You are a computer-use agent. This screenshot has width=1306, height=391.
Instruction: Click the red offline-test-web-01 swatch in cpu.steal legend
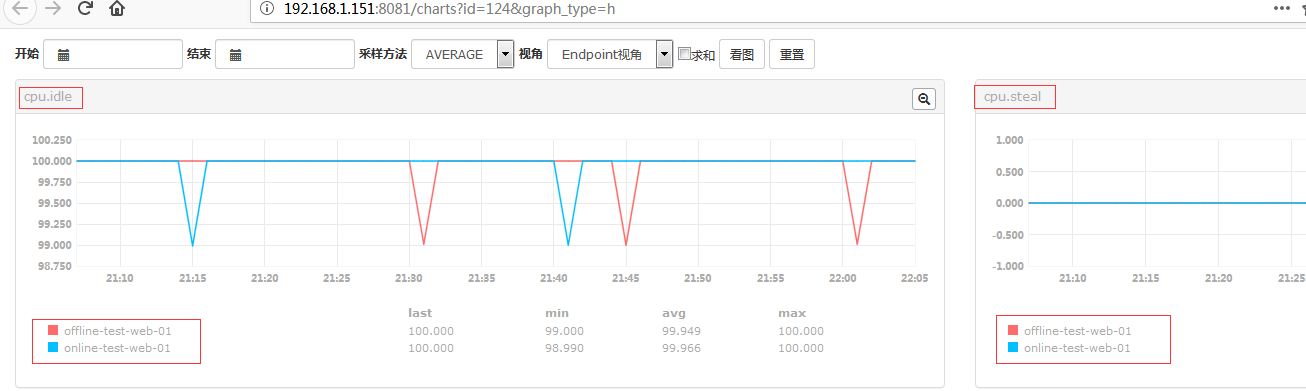coord(1013,331)
